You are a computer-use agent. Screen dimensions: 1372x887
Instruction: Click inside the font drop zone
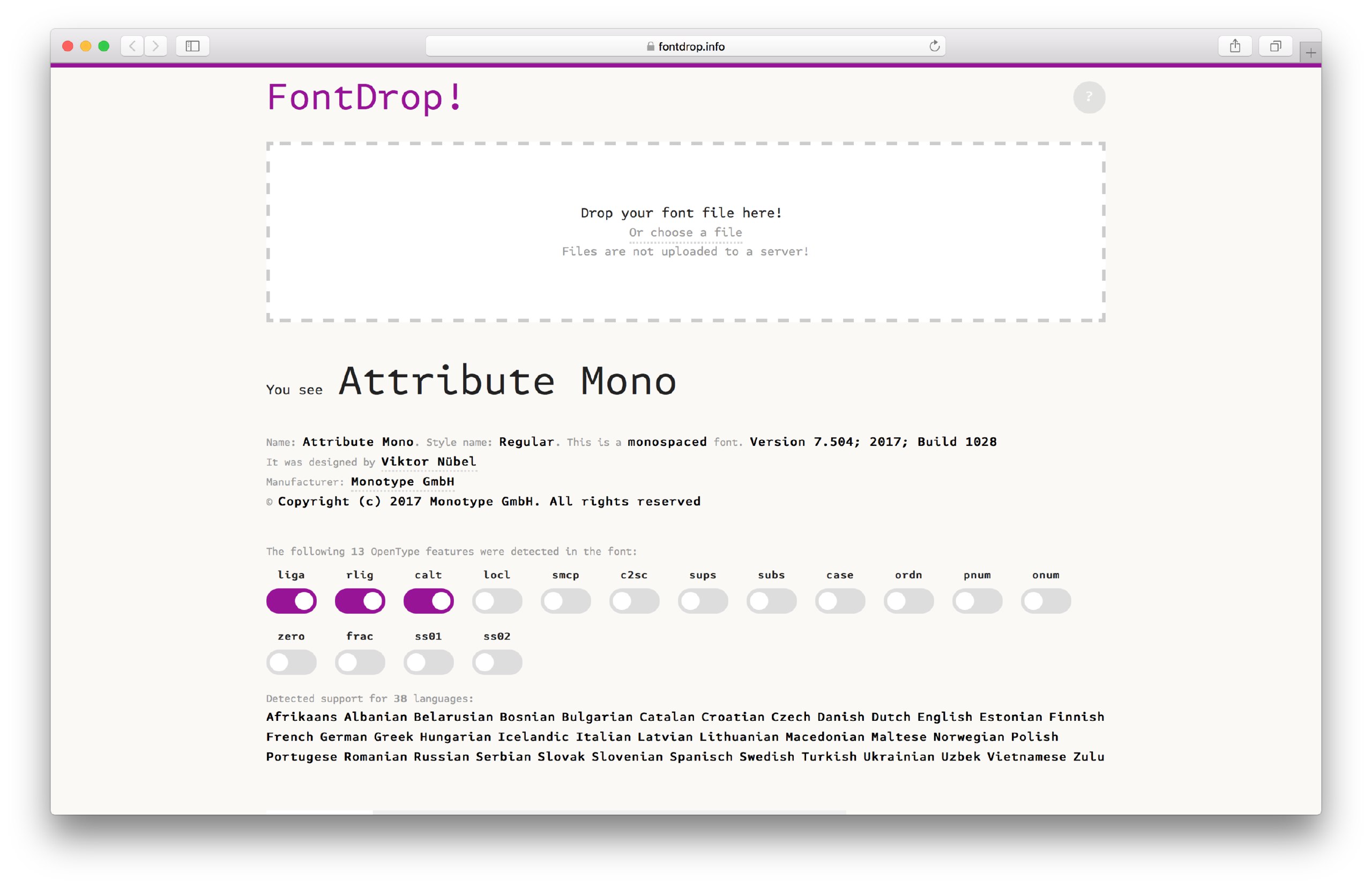click(685, 232)
